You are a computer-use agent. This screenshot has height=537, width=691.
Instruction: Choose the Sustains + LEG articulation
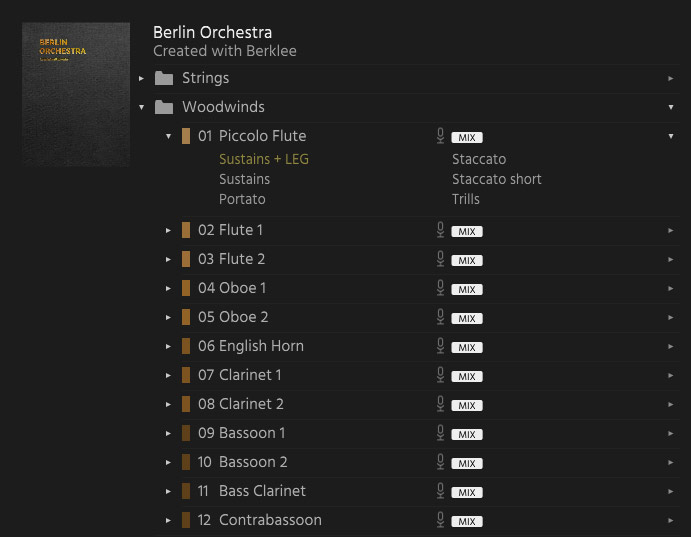click(x=264, y=159)
